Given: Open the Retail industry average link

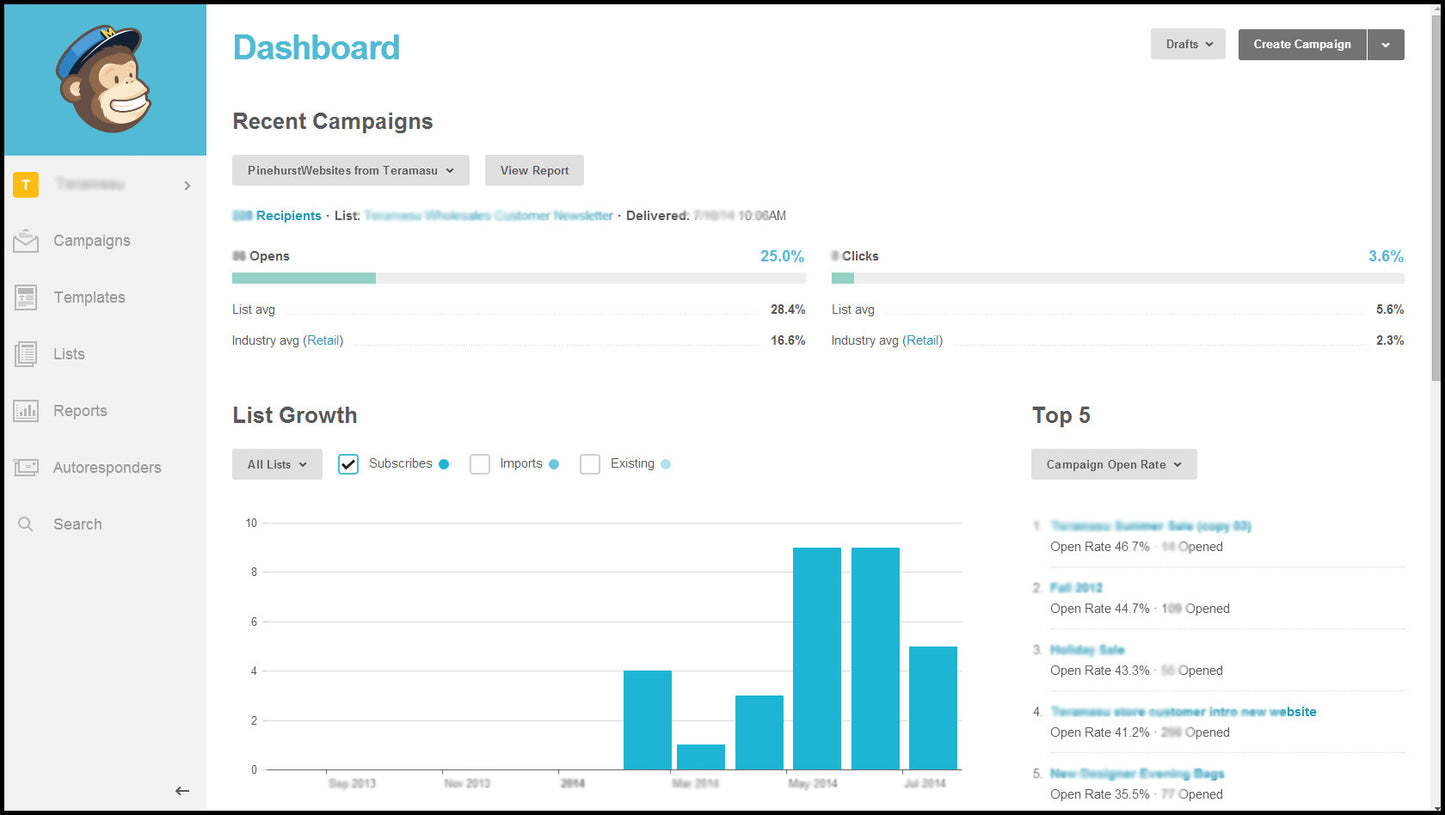Looking at the screenshot, I should tap(324, 340).
